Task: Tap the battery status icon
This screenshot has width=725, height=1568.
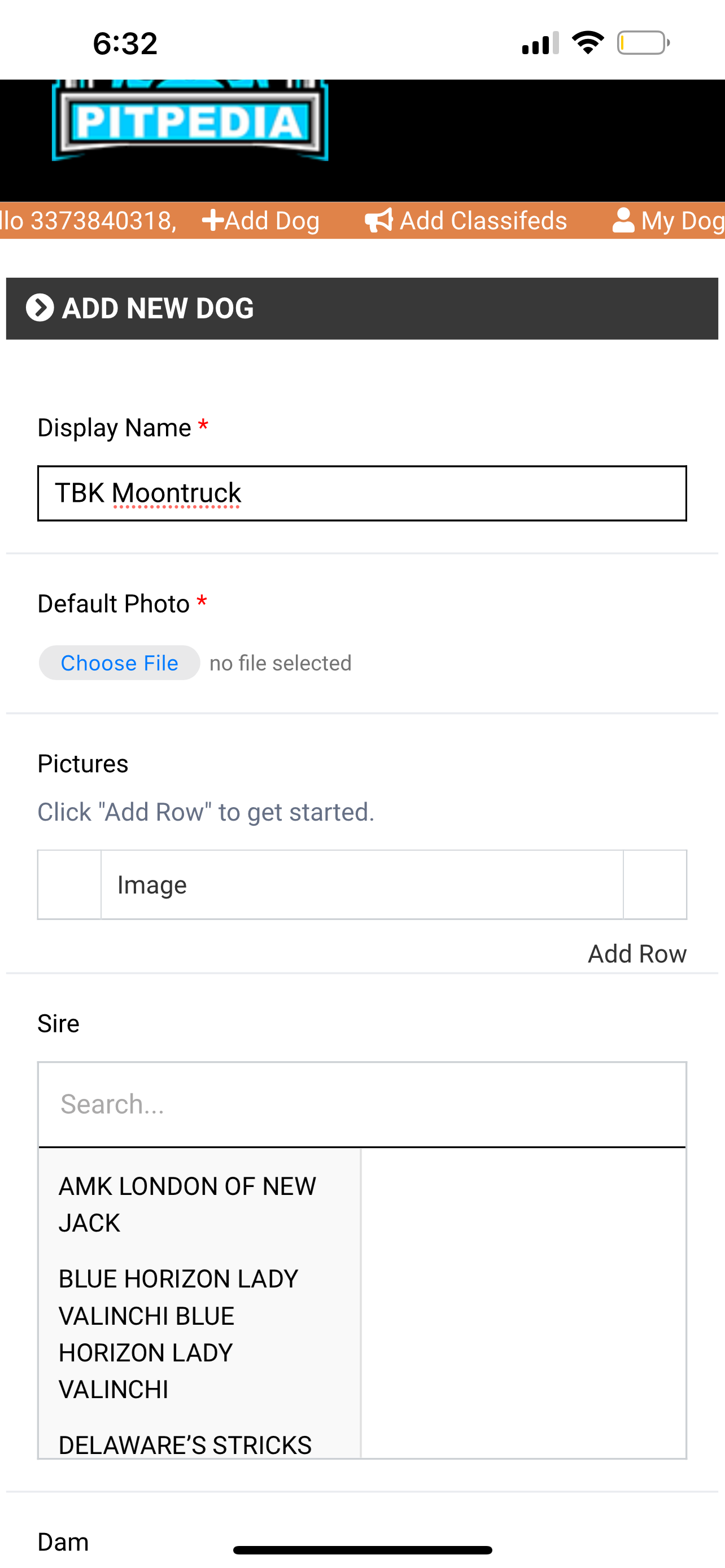Action: coord(643,42)
